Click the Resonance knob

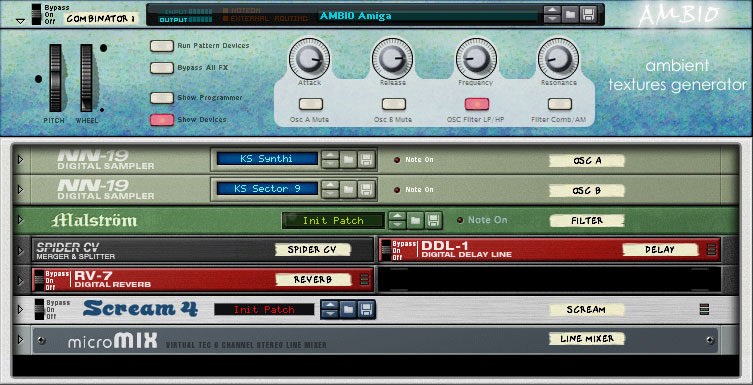coord(558,59)
